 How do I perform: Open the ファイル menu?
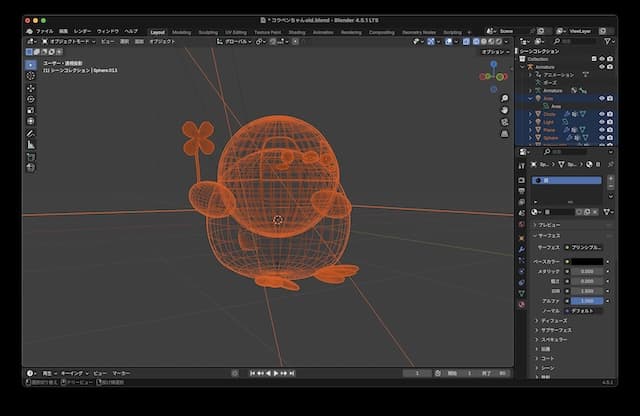(44, 31)
